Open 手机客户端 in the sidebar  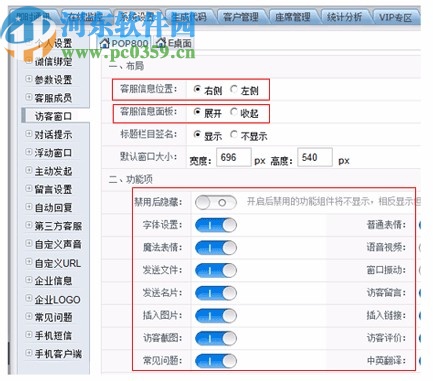tap(58, 354)
